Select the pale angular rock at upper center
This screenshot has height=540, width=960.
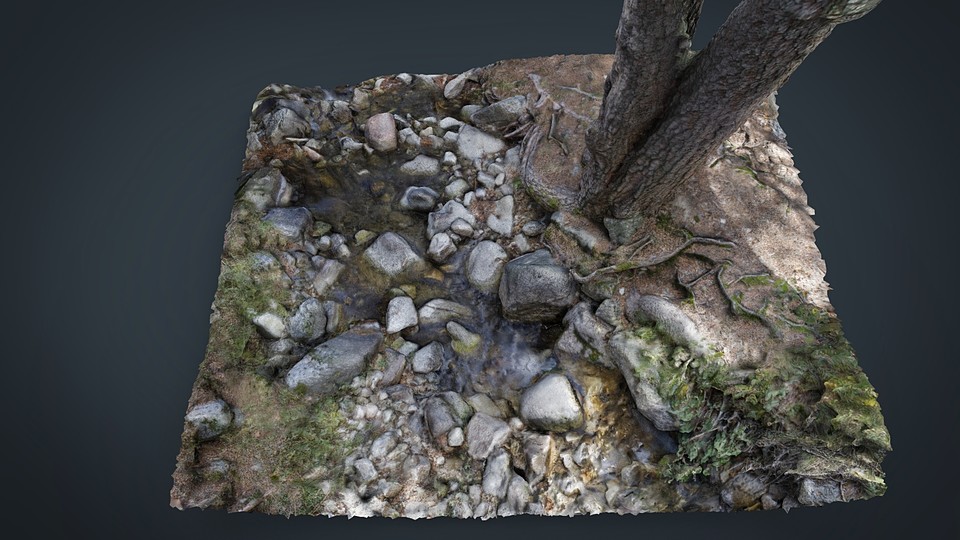point(478,142)
